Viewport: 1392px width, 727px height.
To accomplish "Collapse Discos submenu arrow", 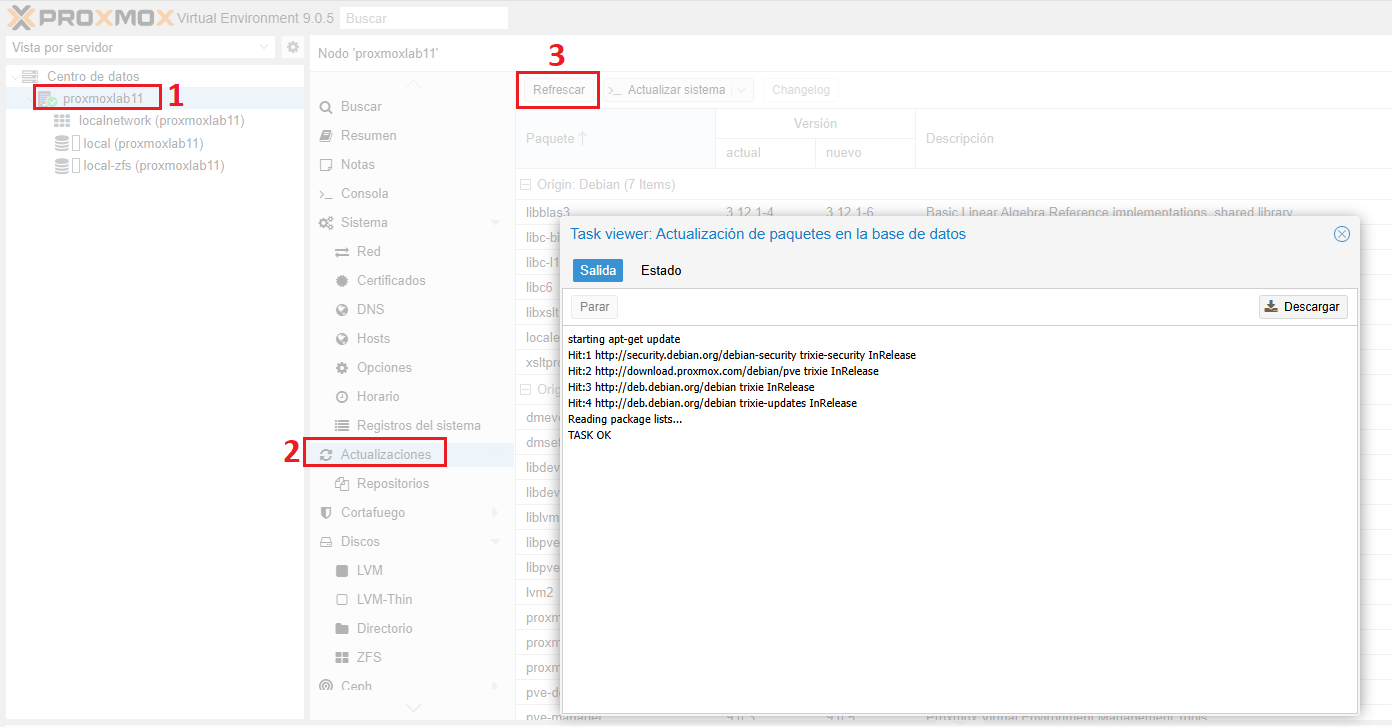I will (x=495, y=541).
